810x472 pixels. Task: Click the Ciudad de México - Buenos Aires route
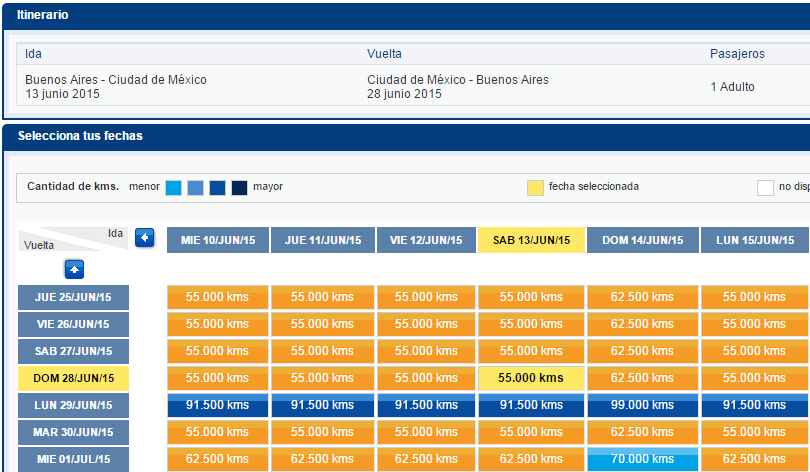coord(458,80)
